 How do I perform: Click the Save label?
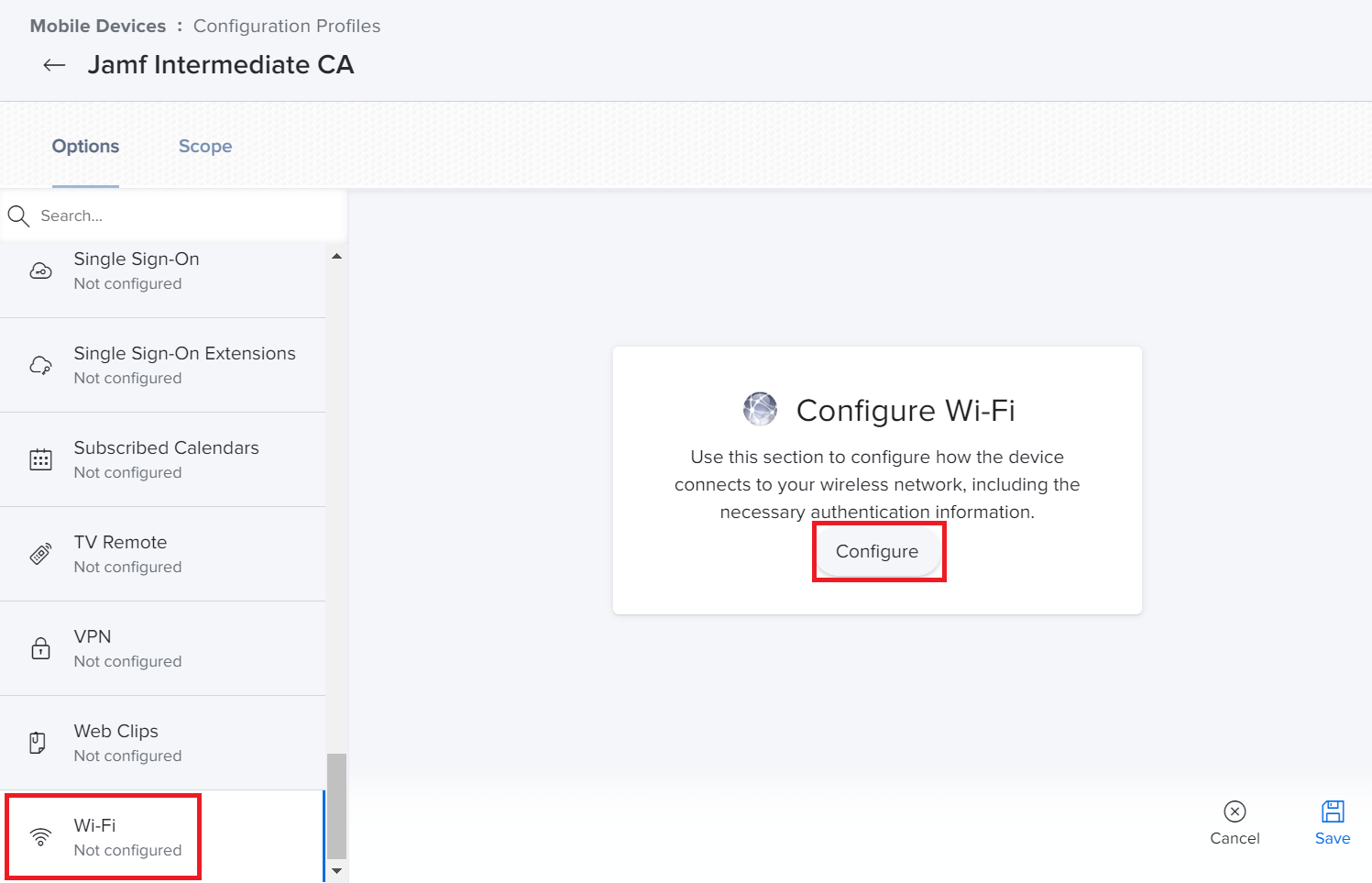[x=1333, y=838]
